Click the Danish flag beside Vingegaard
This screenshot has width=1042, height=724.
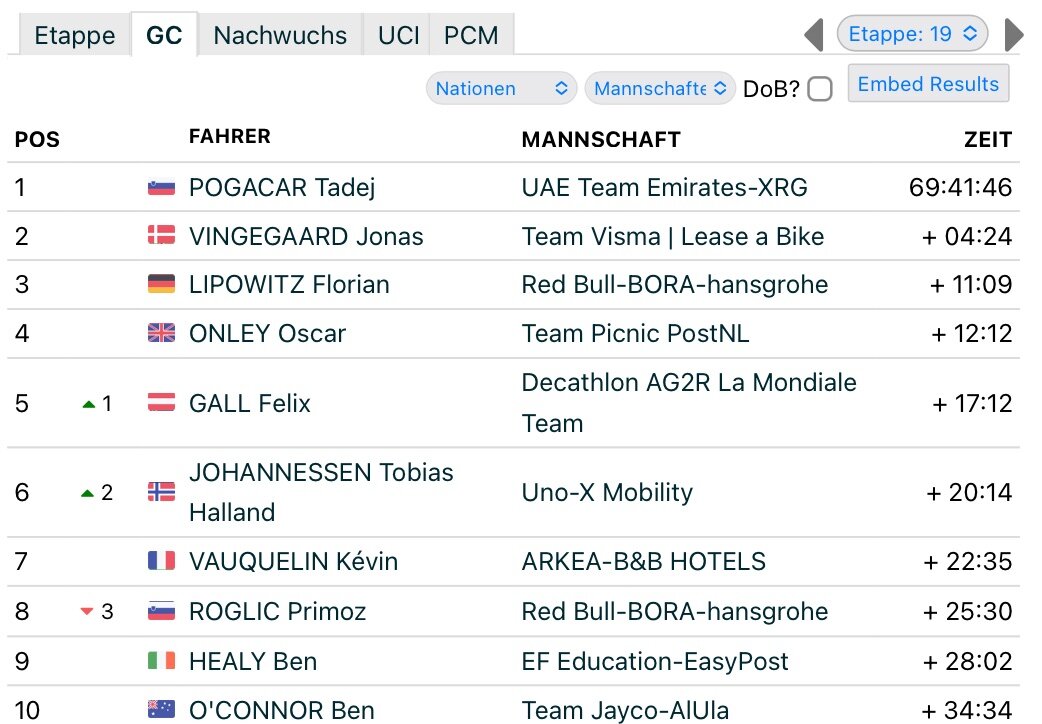tap(161, 236)
